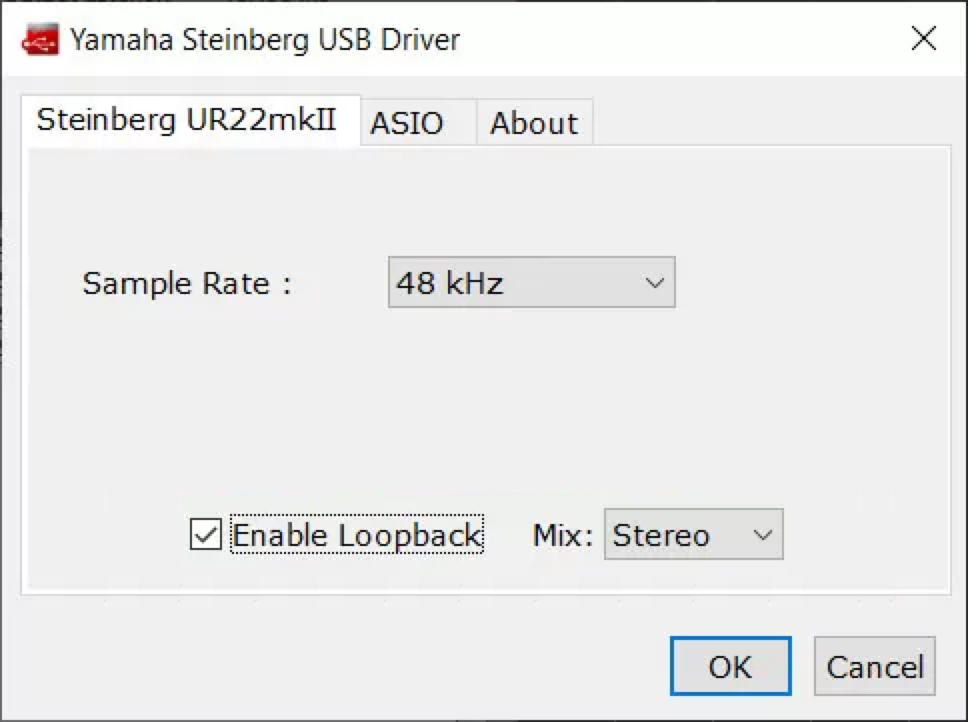This screenshot has width=978, height=722.
Task: Click the Yamaha Steinberg USB Driver title text
Action: click(265, 40)
